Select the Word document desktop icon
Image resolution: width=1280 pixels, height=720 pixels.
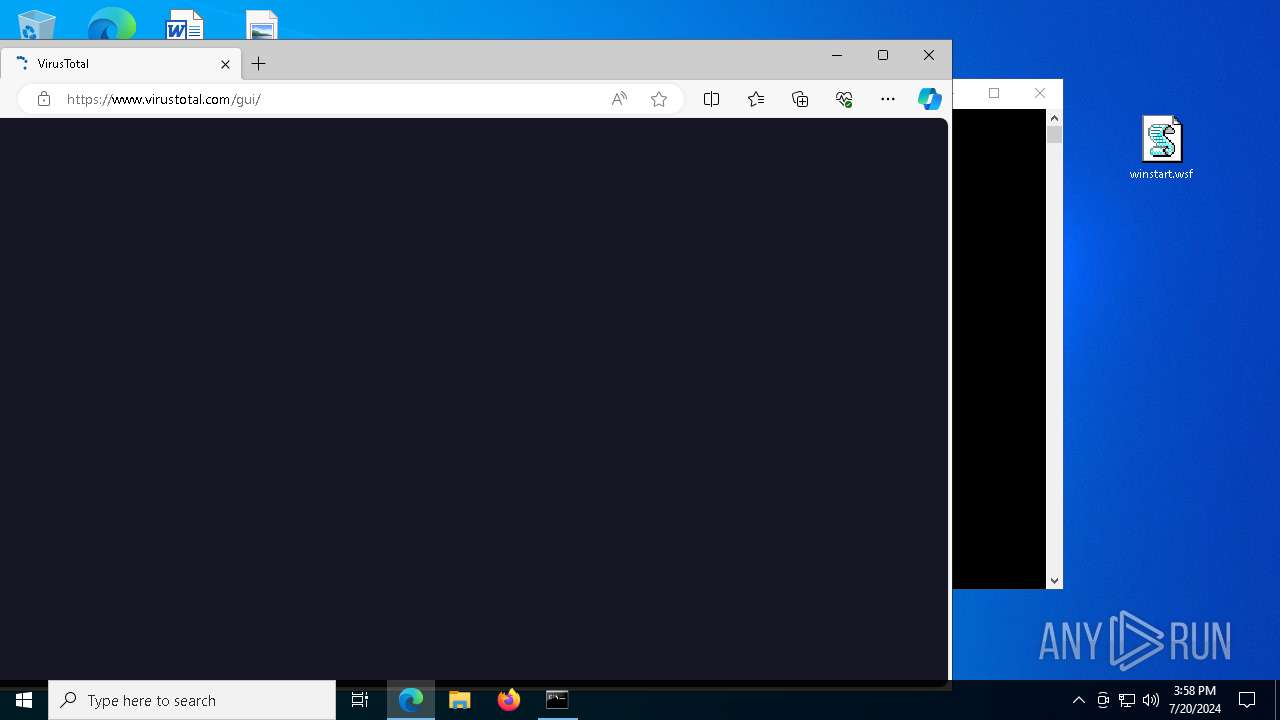click(x=185, y=25)
